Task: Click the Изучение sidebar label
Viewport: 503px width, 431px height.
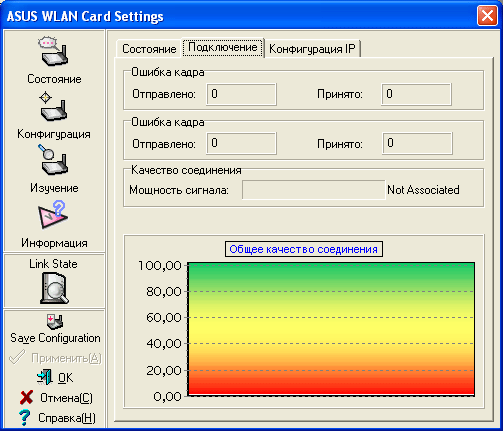Action: click(54, 188)
